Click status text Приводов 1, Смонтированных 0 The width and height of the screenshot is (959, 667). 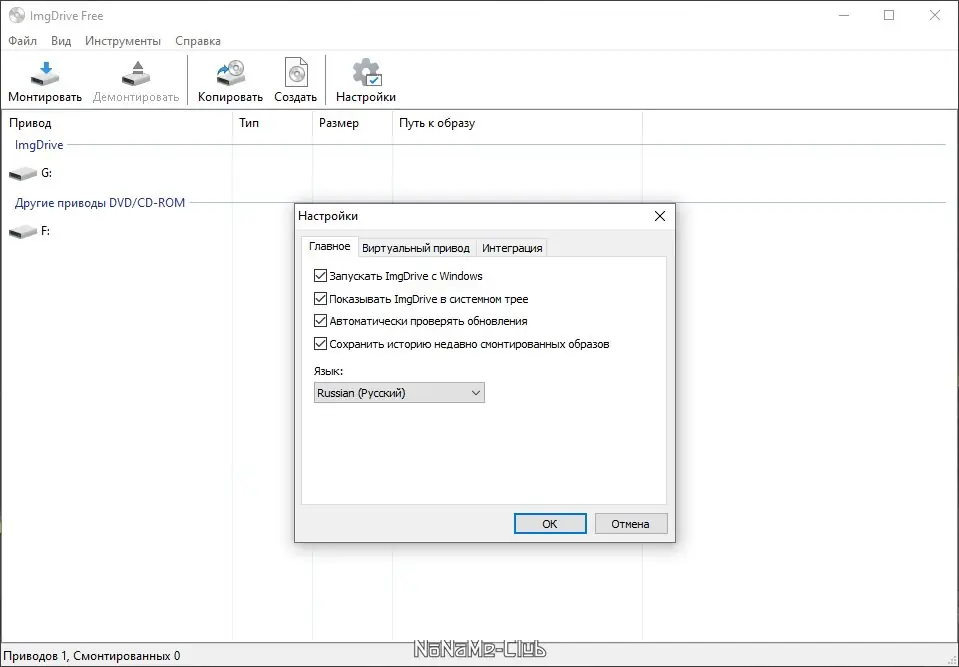92,656
